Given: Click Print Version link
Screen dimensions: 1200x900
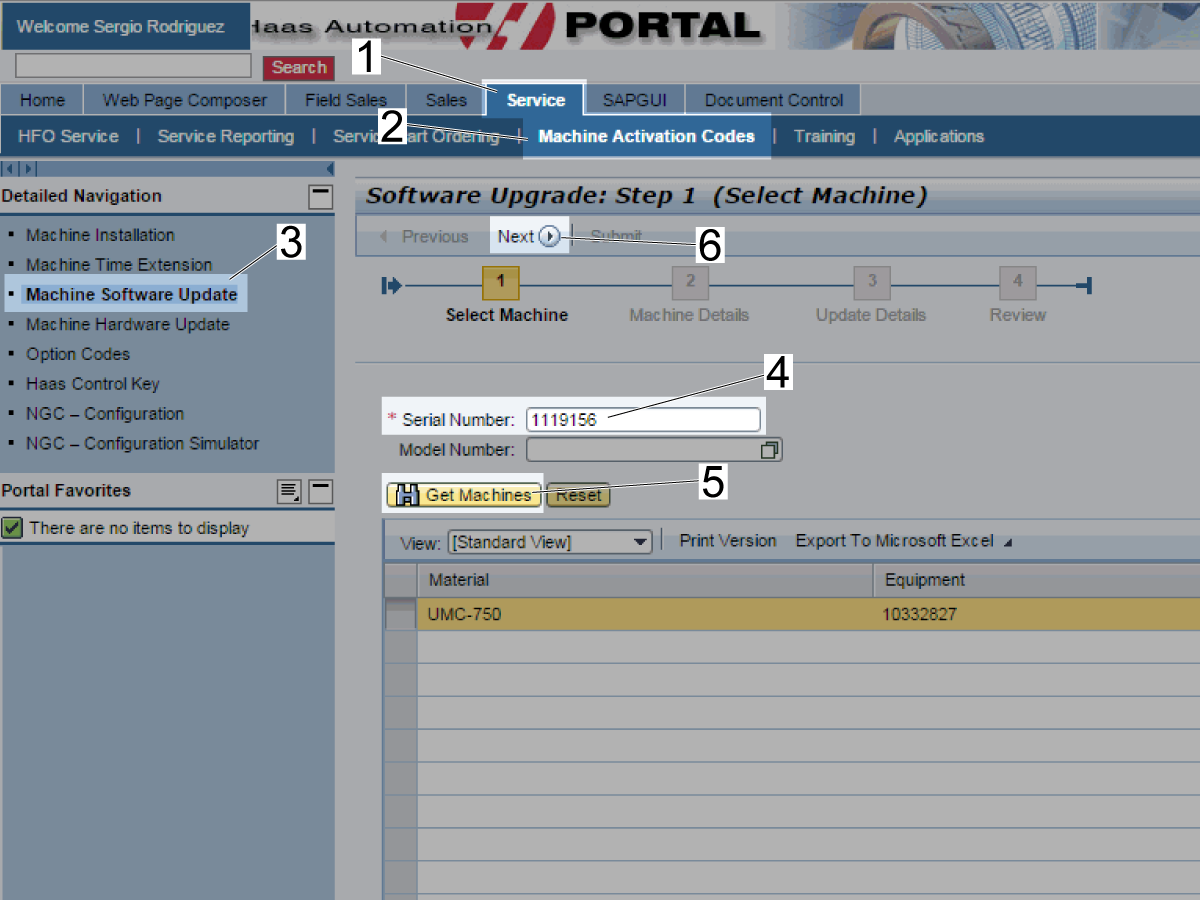Looking at the screenshot, I should tap(728, 541).
